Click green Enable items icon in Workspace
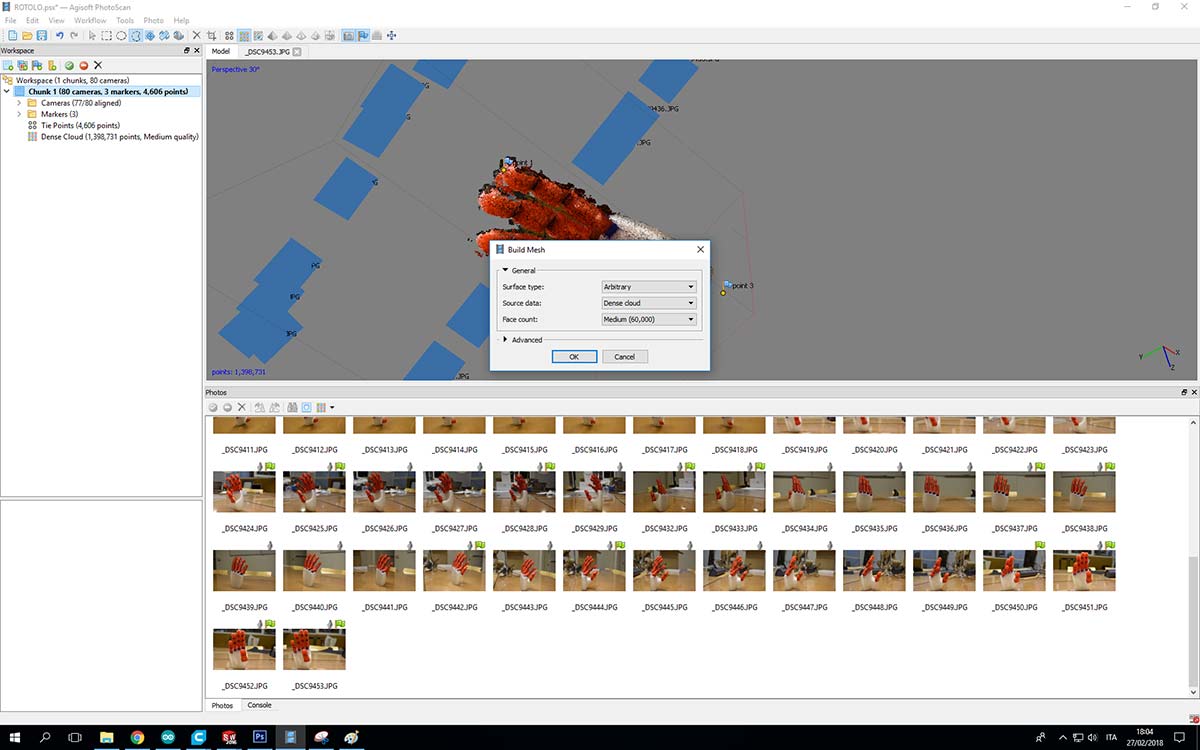This screenshot has width=1200, height=750. pos(69,65)
